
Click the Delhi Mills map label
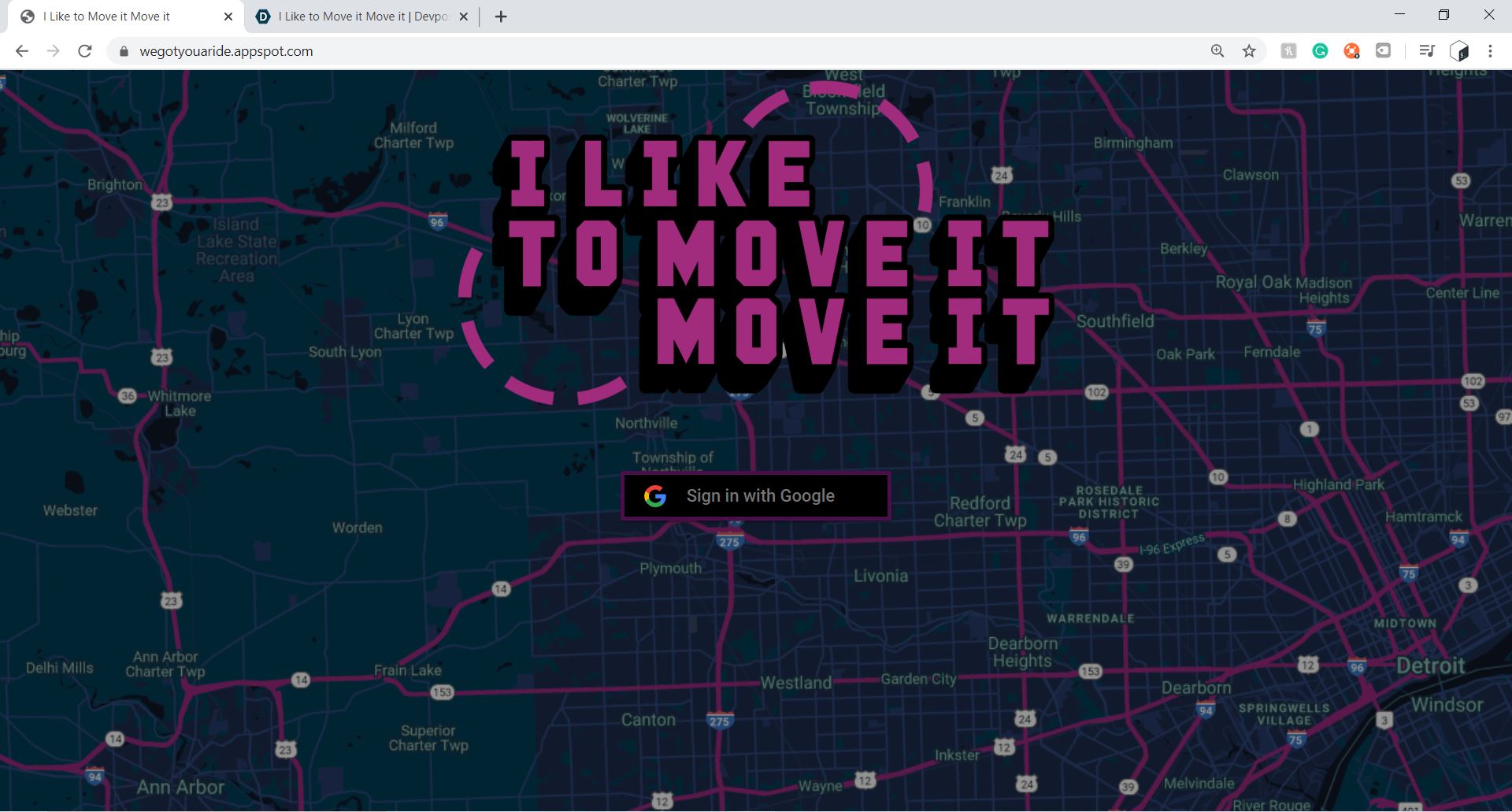pyautogui.click(x=59, y=668)
